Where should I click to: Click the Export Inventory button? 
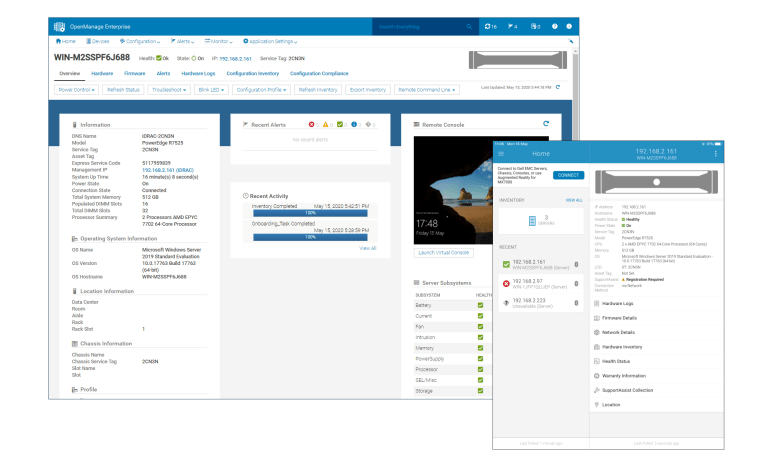(368, 90)
